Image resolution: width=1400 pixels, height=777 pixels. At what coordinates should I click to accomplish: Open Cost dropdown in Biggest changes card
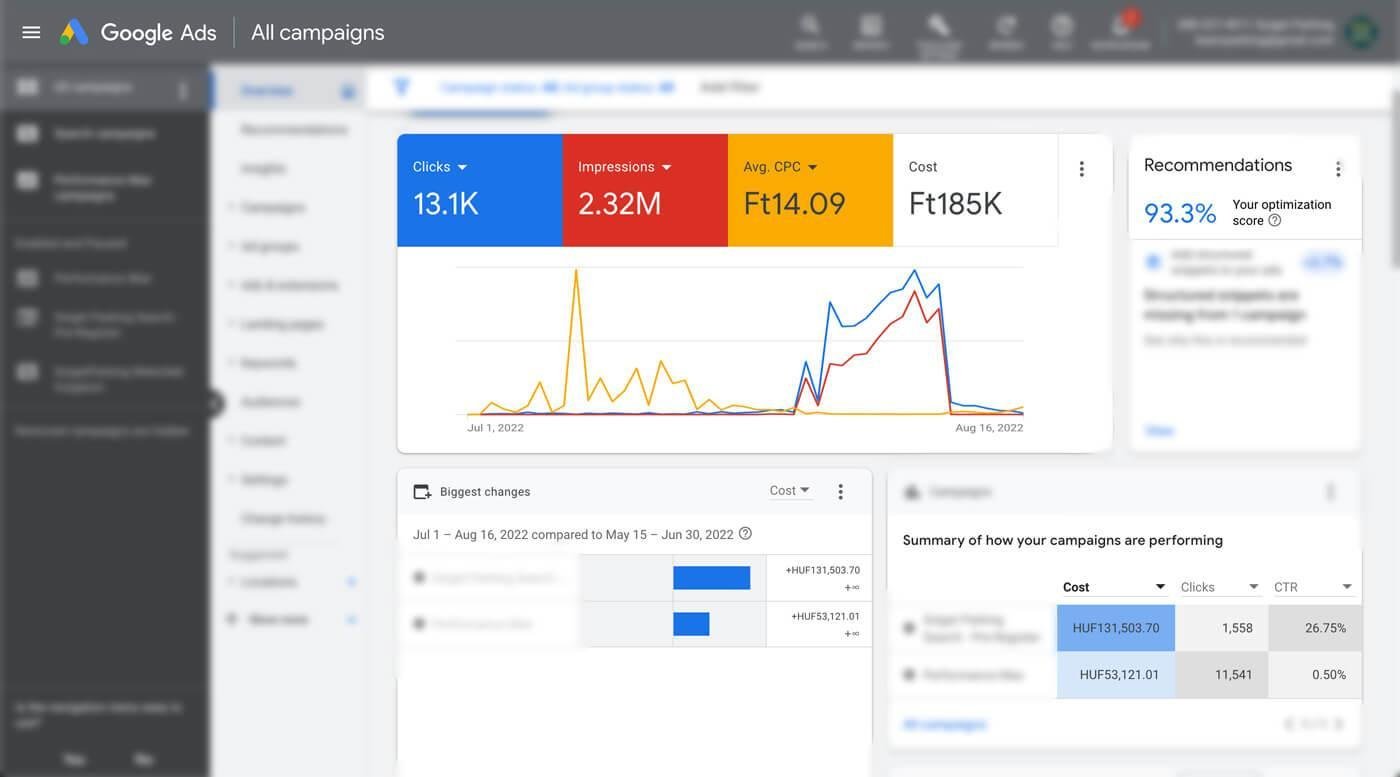pyautogui.click(x=790, y=491)
